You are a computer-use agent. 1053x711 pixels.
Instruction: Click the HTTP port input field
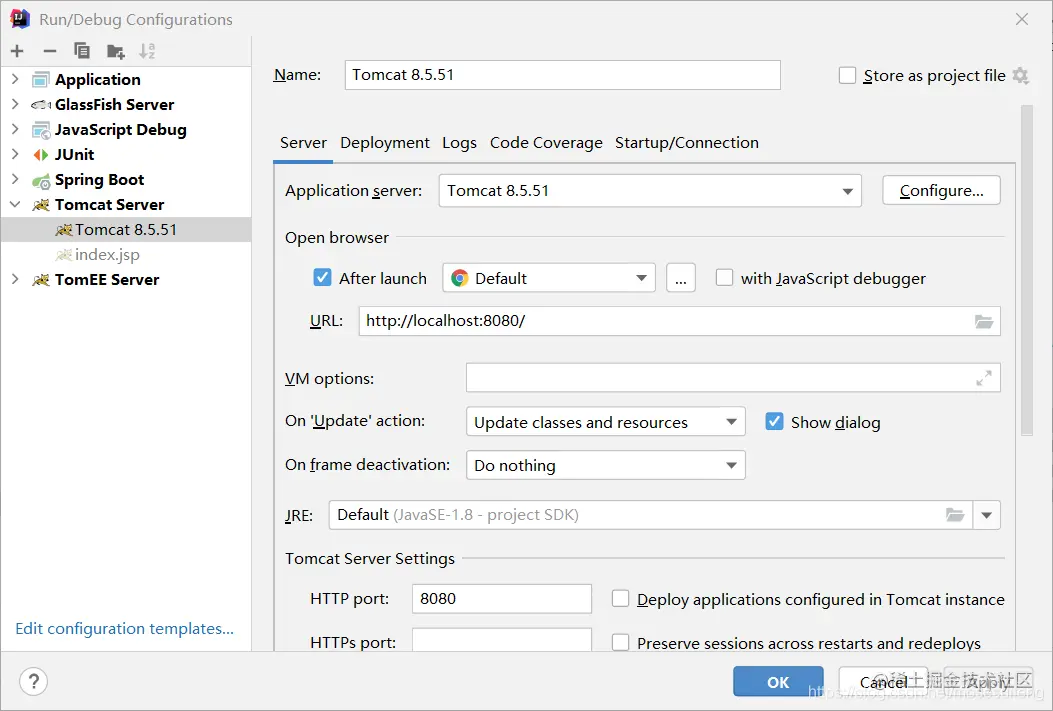point(501,599)
